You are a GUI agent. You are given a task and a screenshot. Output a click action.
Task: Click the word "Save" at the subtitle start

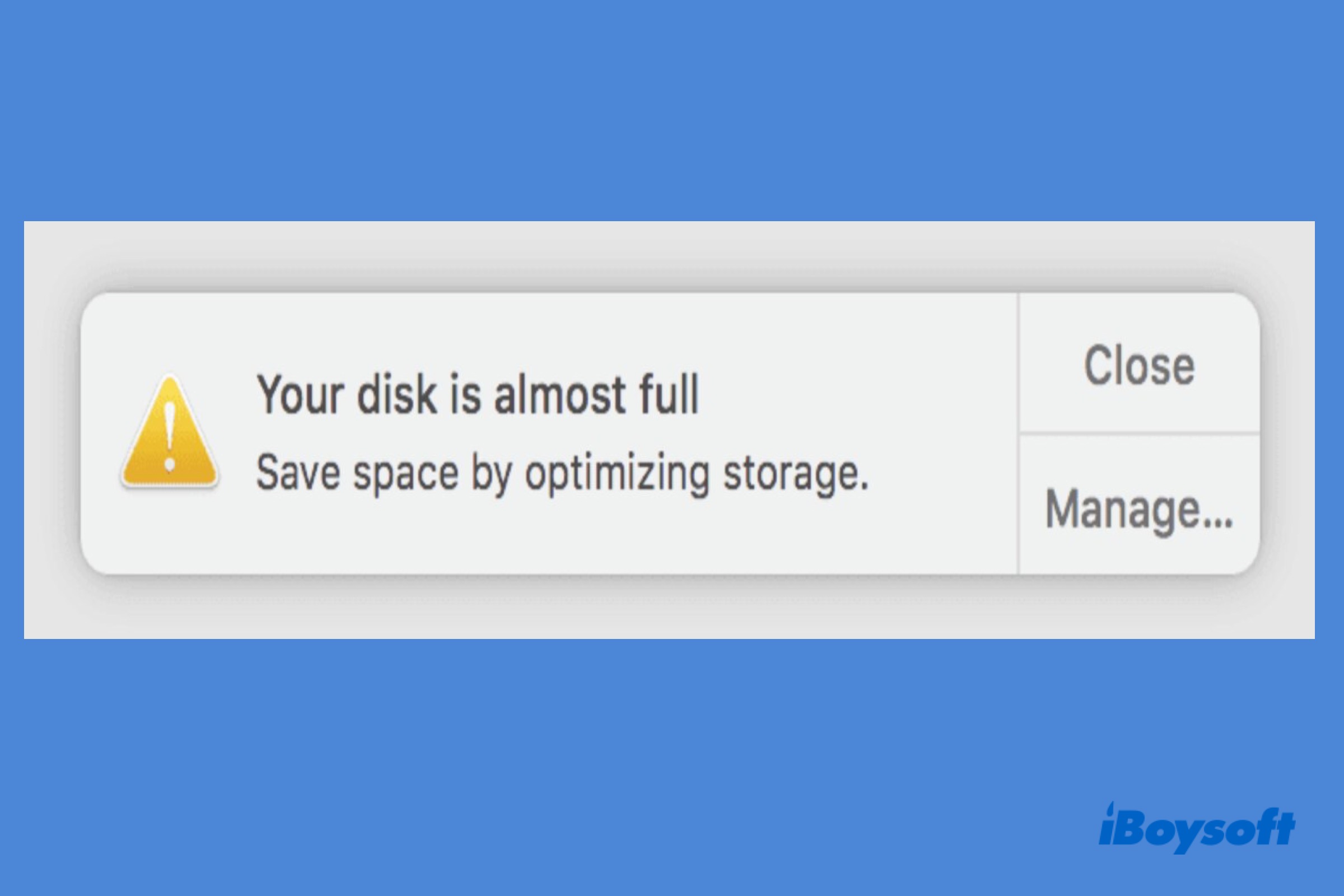[298, 473]
